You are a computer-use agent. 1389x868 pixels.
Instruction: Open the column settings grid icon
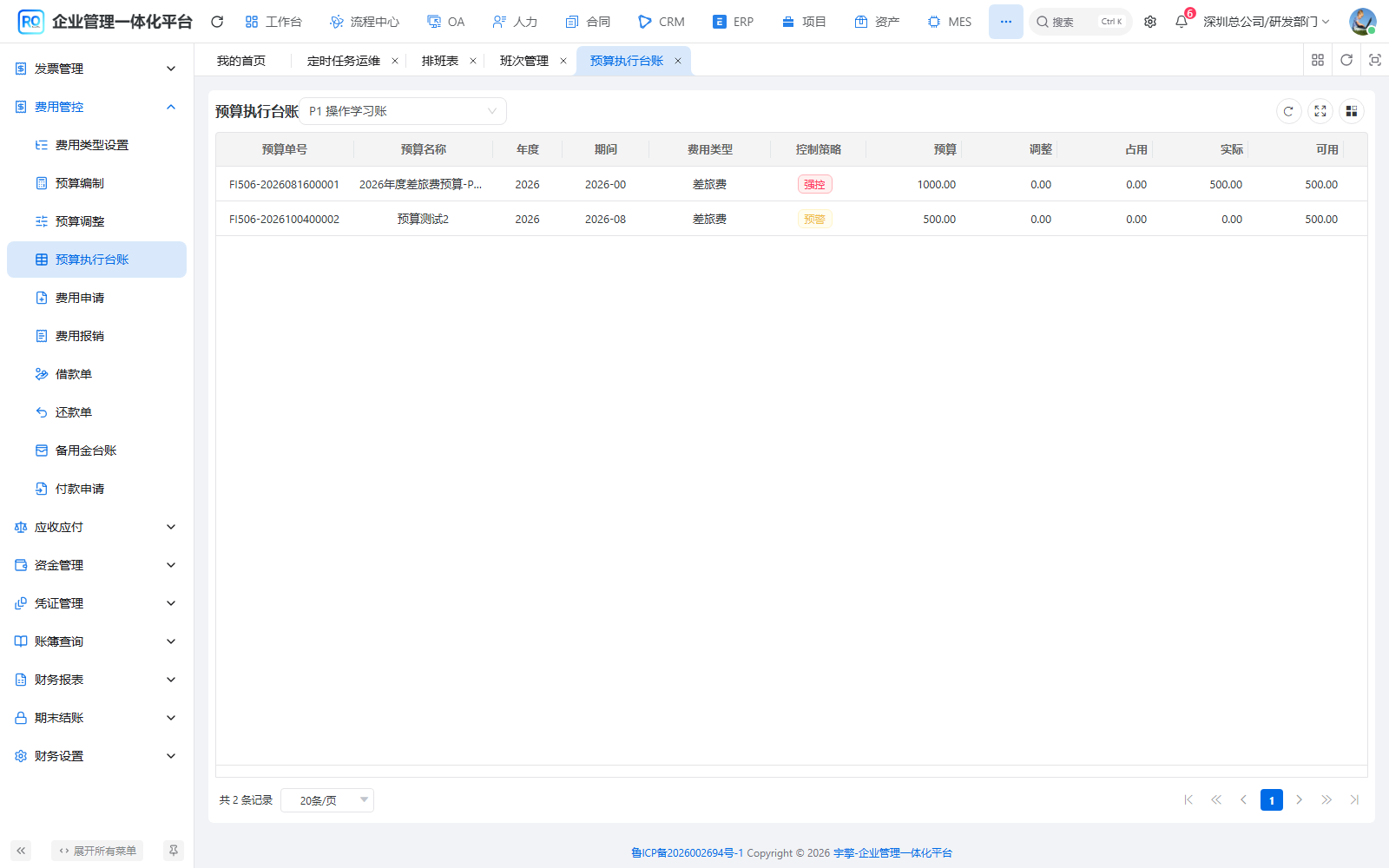(1352, 111)
